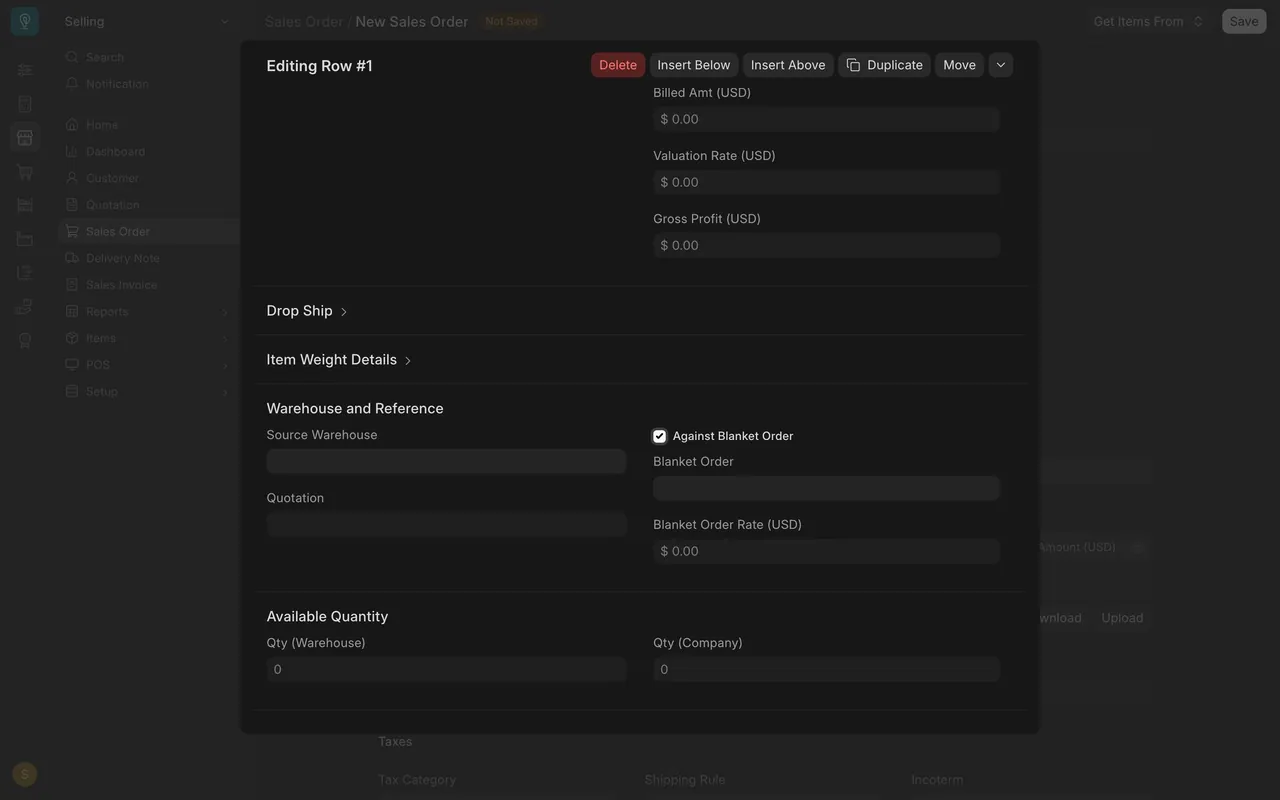Click Insert Above in the row editor
This screenshot has width=1280, height=800.
pos(788,65)
